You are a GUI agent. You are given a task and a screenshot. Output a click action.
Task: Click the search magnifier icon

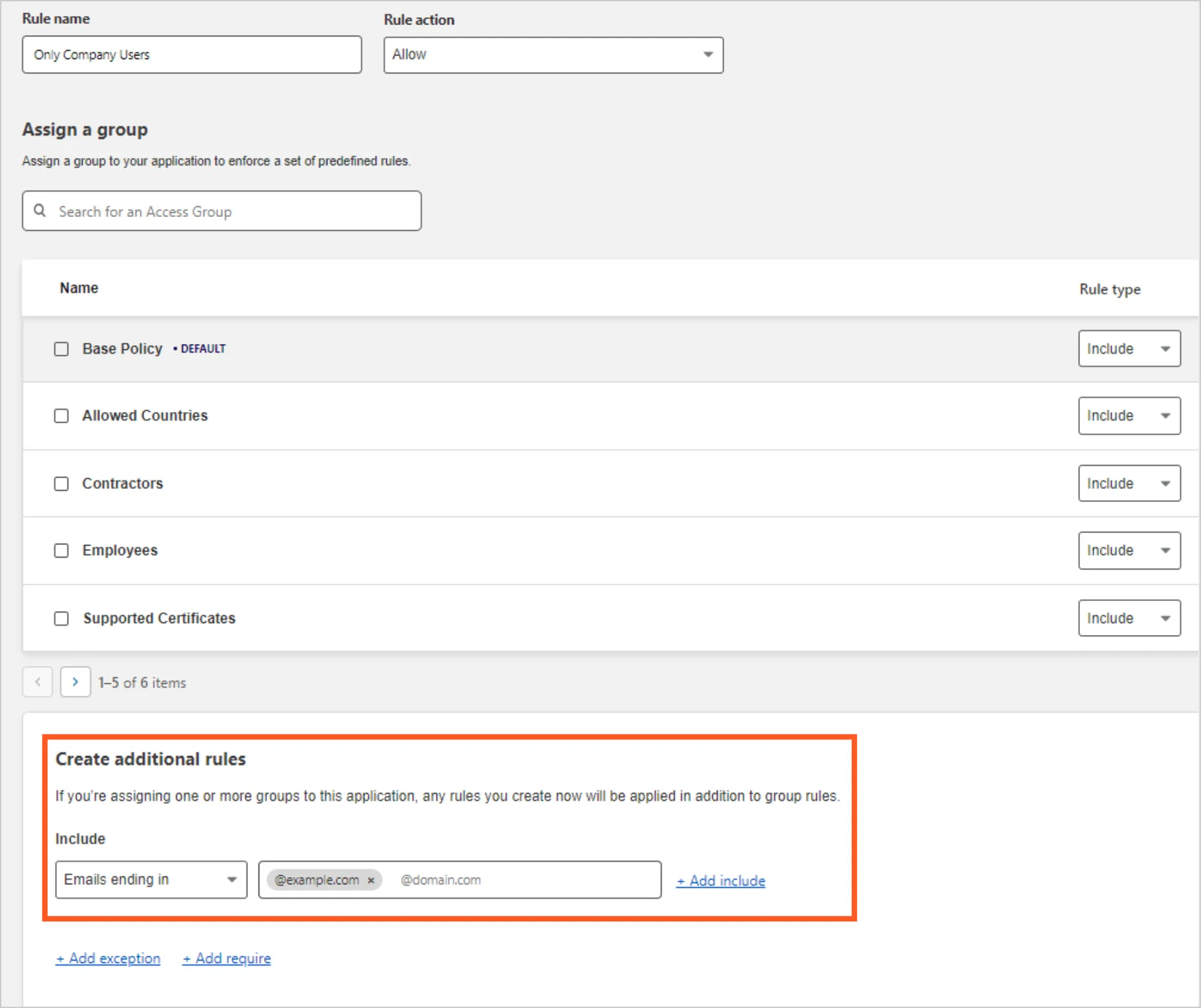click(x=39, y=210)
